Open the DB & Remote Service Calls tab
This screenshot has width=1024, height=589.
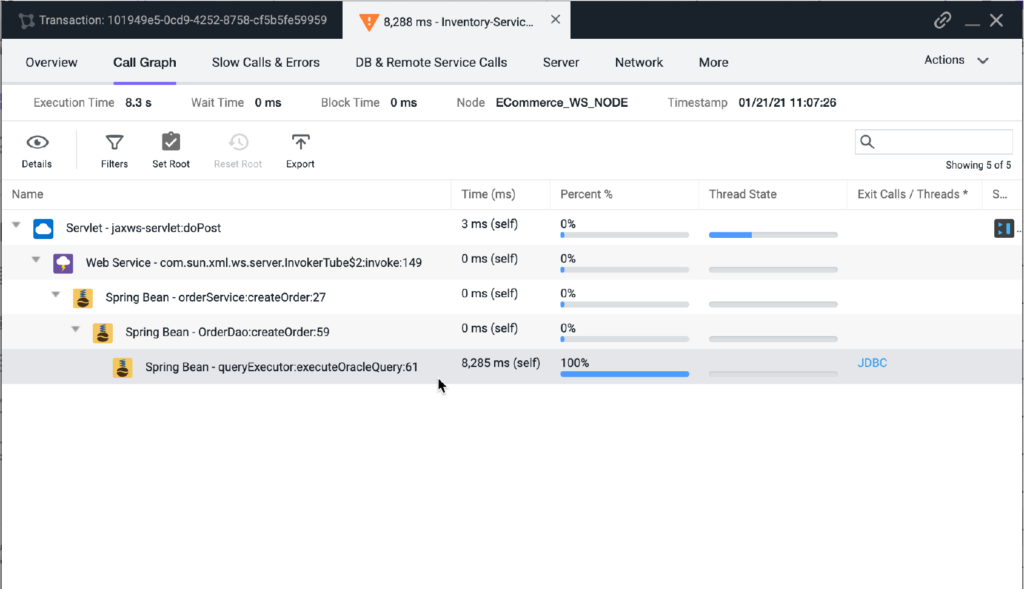(431, 62)
